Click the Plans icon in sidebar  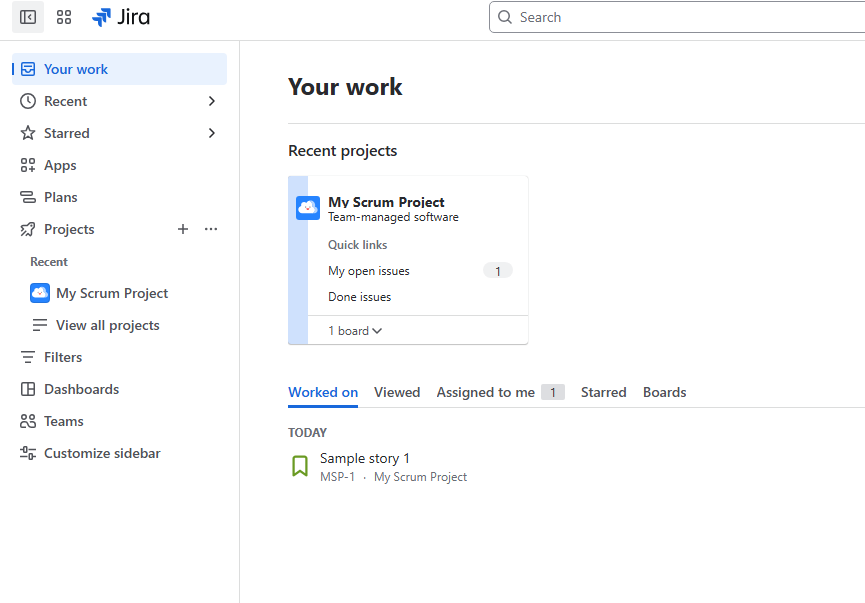[28, 197]
